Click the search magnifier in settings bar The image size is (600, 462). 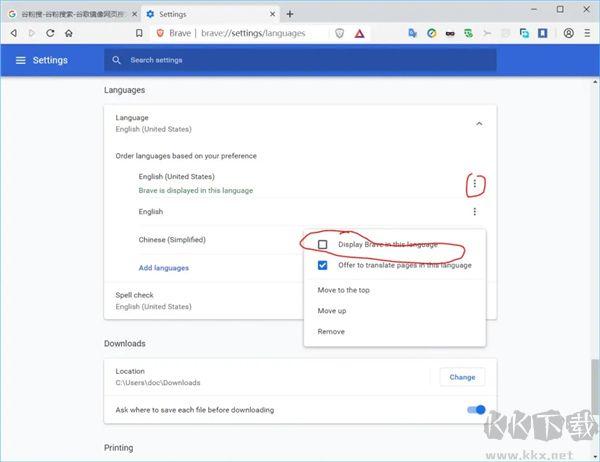(x=116, y=60)
